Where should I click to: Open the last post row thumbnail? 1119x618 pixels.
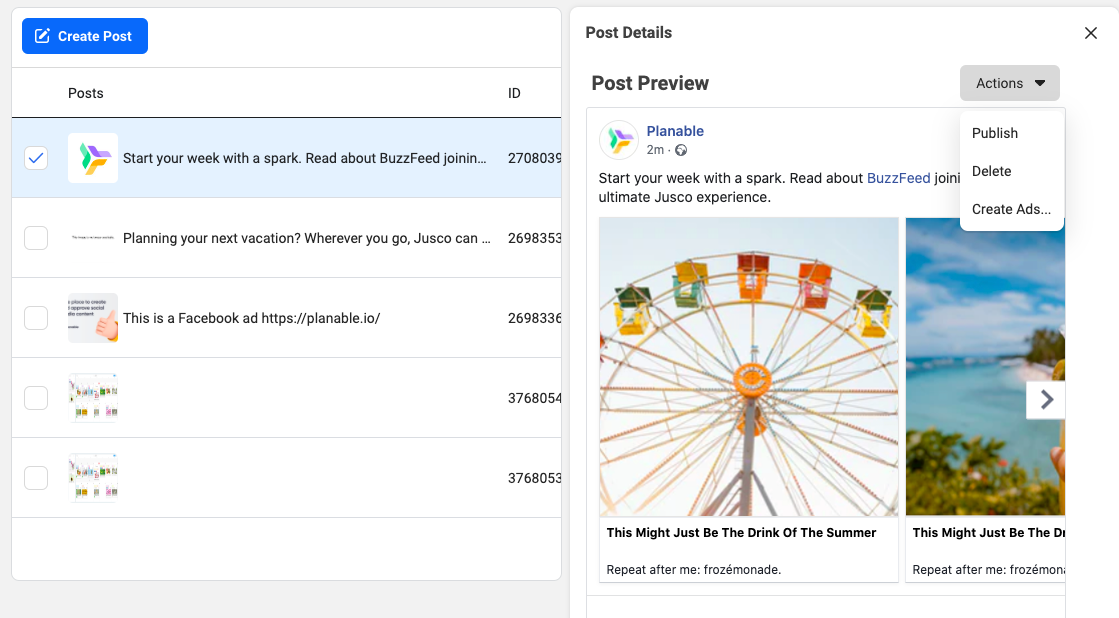pos(93,478)
